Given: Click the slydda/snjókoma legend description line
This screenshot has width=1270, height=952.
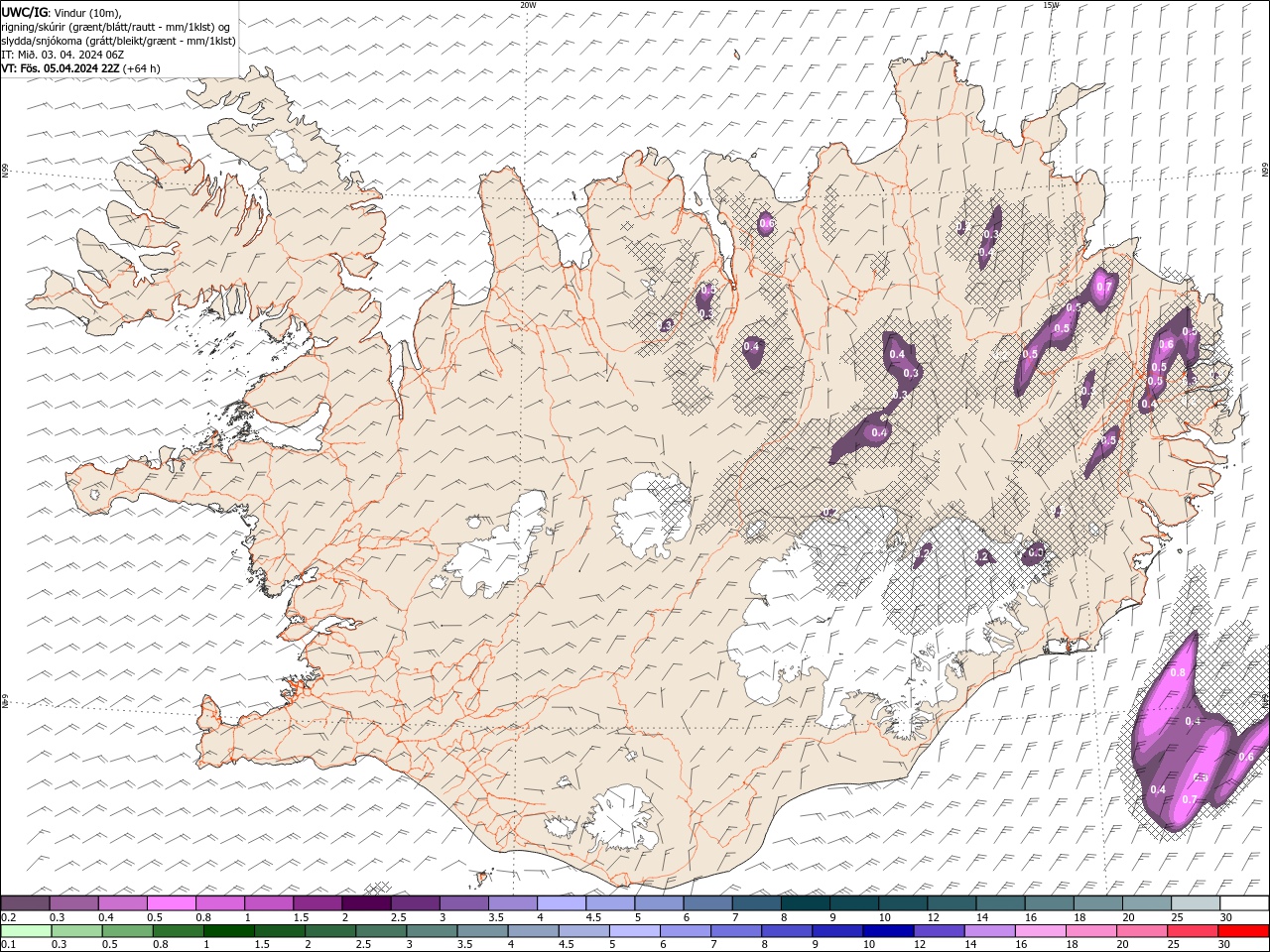Looking at the screenshot, I should pyautogui.click(x=118, y=41).
